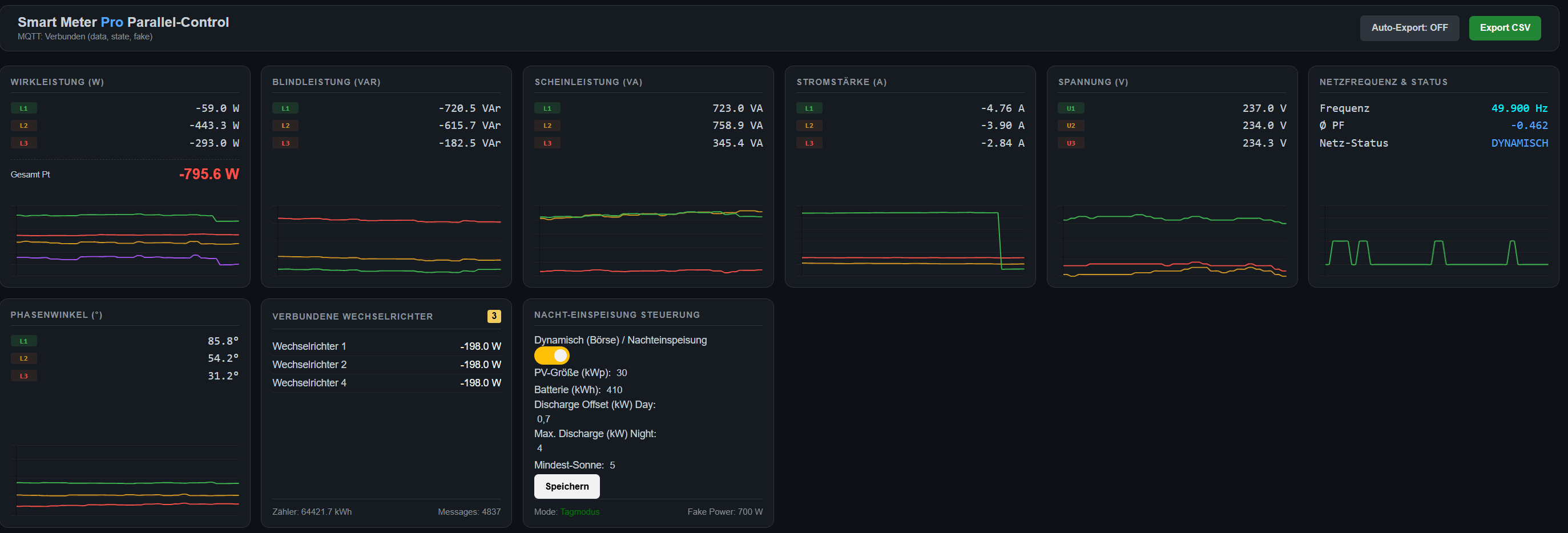
Task: Click the Mindest-Sonne value field
Action: click(x=612, y=466)
